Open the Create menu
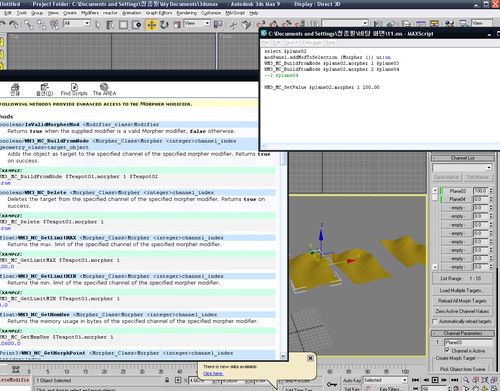 (70, 13)
